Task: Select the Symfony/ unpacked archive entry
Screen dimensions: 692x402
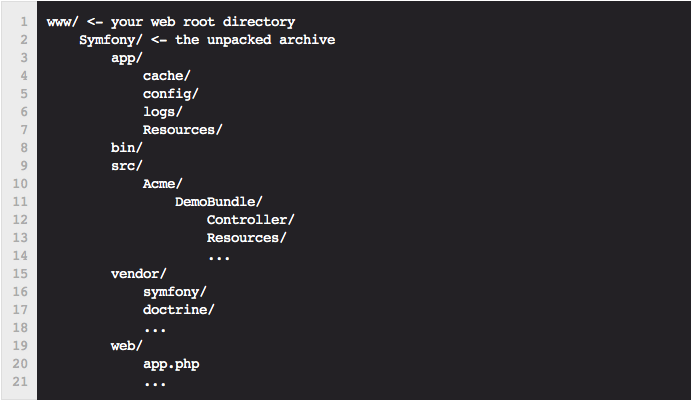Action: (207, 40)
